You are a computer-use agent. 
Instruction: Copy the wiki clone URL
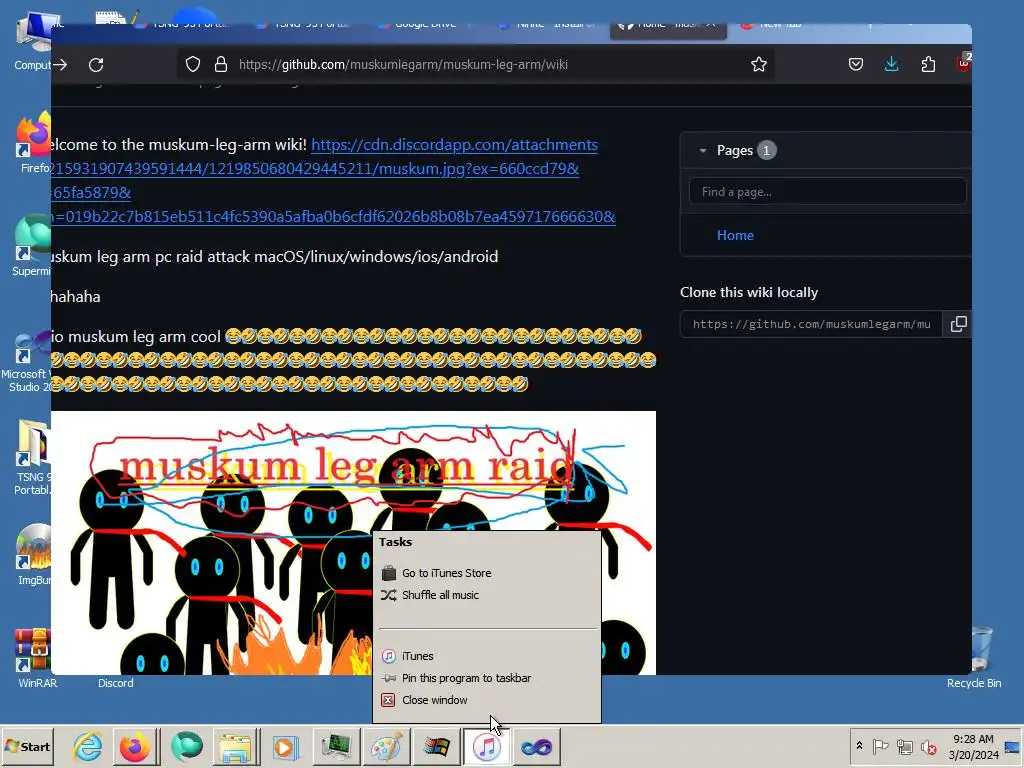click(x=958, y=324)
